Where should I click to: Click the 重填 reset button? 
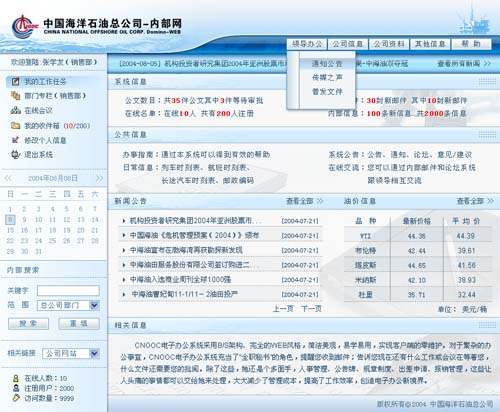[x=79, y=323]
